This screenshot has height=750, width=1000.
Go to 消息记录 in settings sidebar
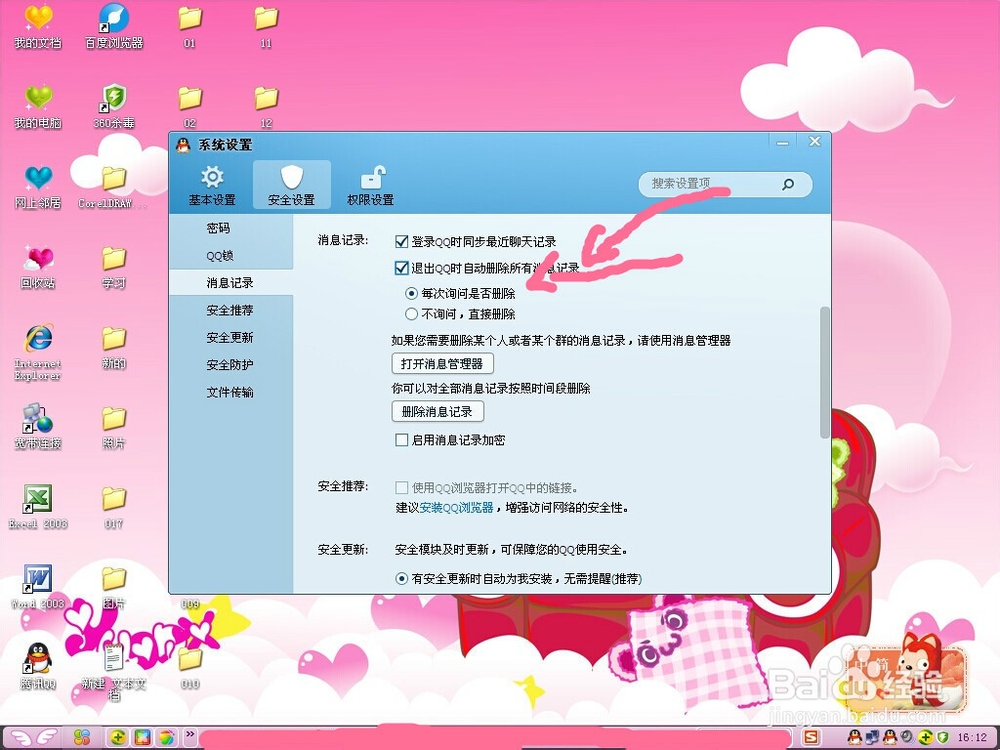(x=230, y=283)
